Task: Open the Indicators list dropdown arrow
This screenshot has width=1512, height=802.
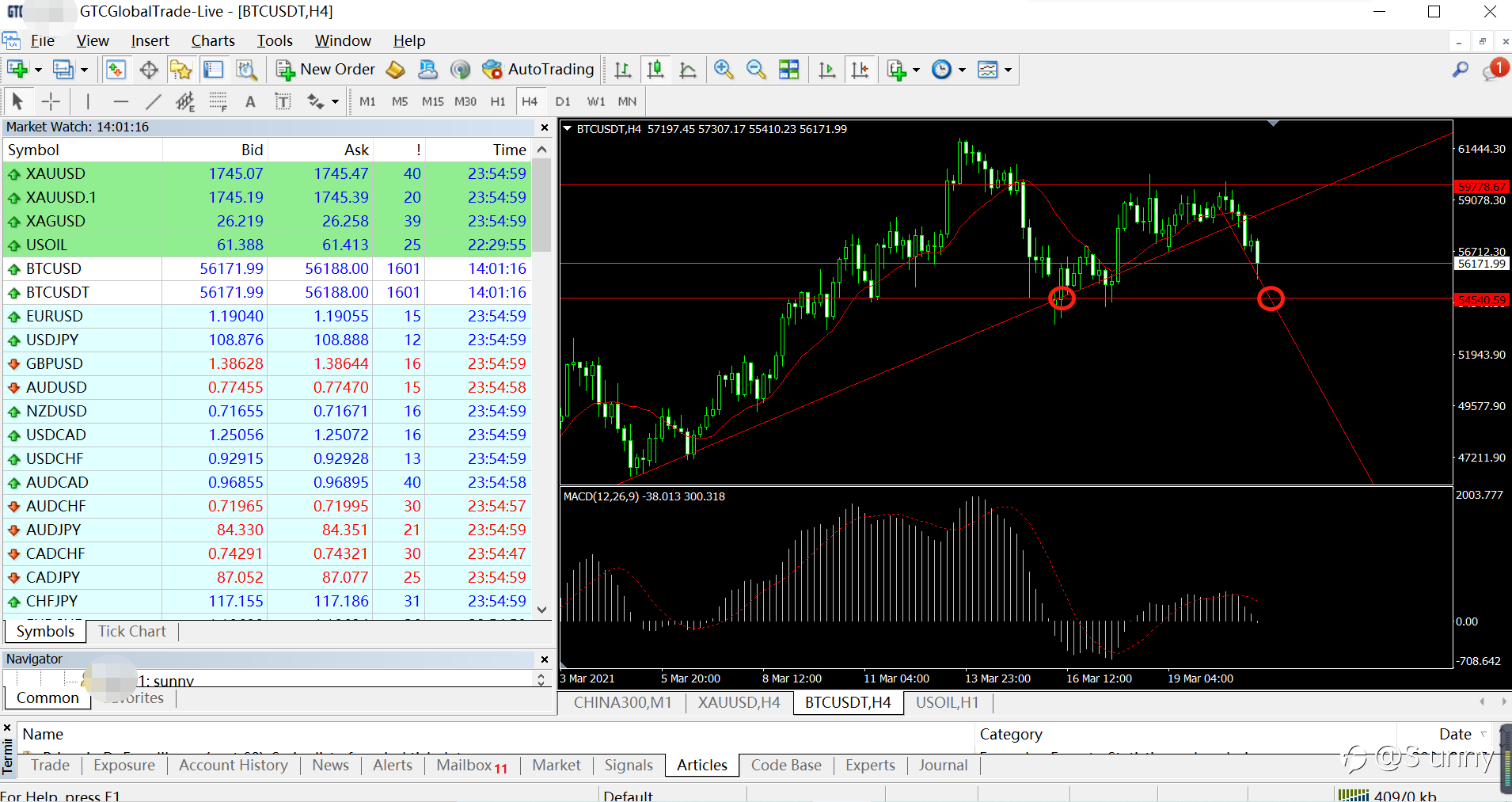Action: coord(916,70)
